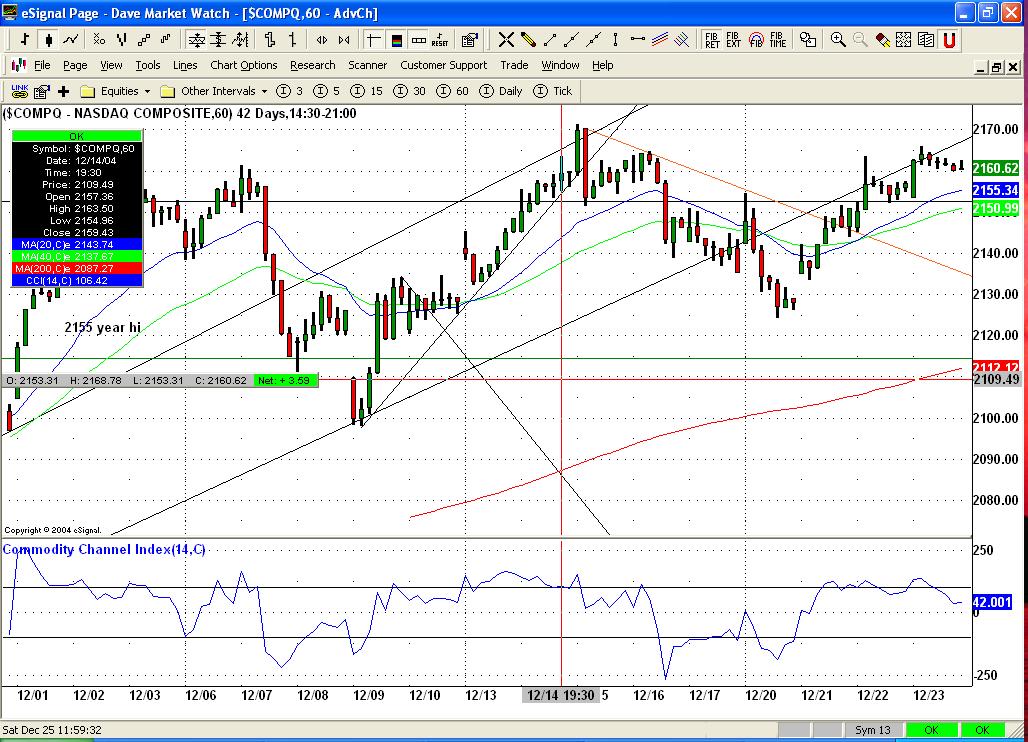
Task: Open the Window menu
Action: (560, 66)
